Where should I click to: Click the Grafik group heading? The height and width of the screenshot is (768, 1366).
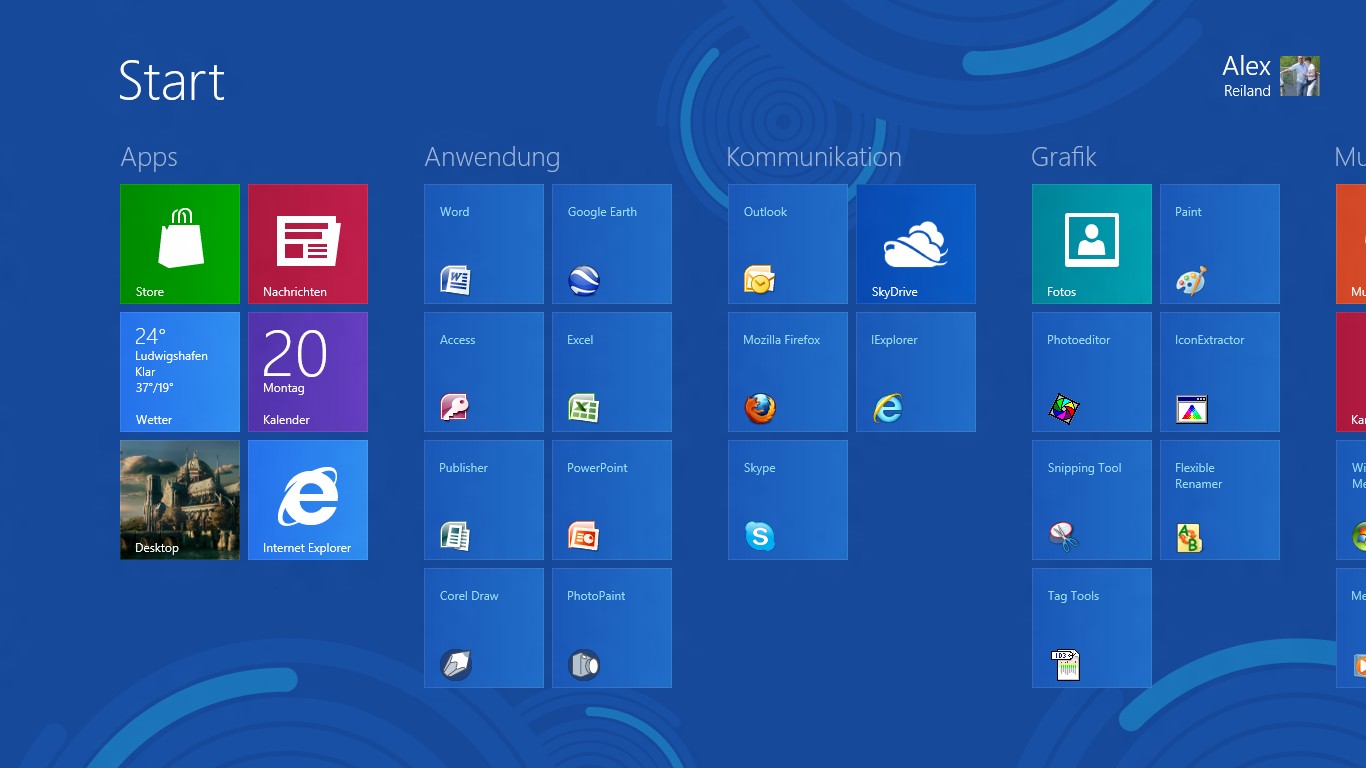coord(1064,157)
